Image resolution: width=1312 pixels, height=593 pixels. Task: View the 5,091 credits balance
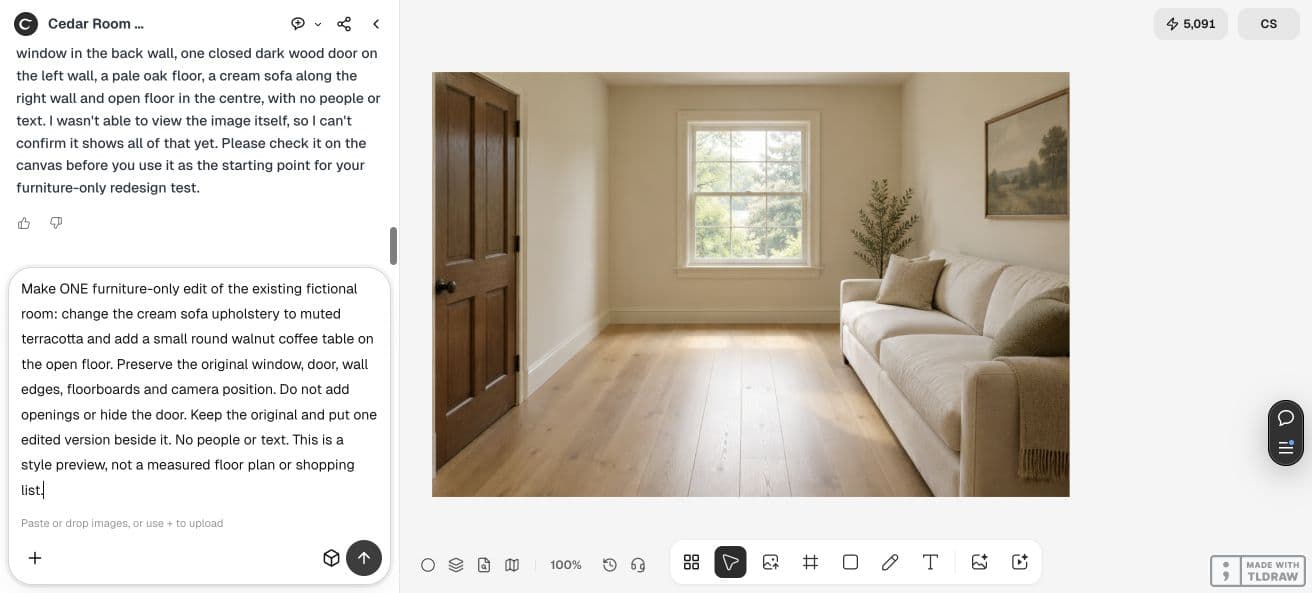[1191, 24]
